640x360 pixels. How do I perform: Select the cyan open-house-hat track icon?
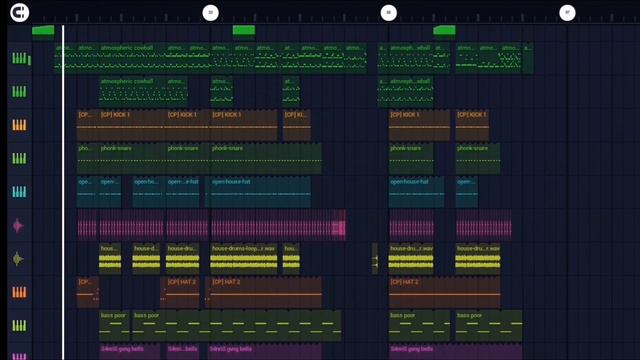coord(19,192)
